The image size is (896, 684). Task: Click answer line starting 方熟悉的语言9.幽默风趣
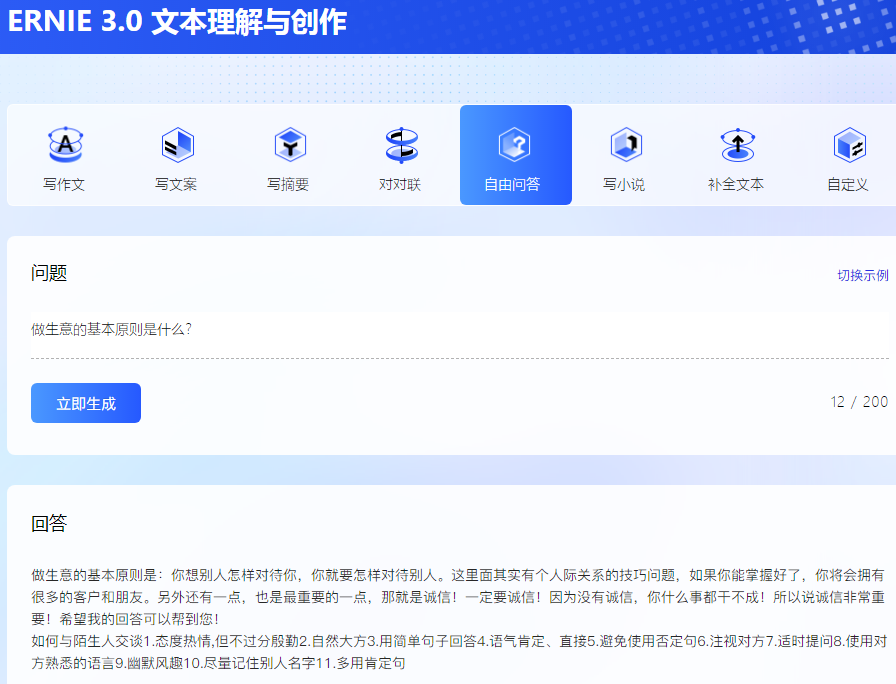(x=218, y=663)
